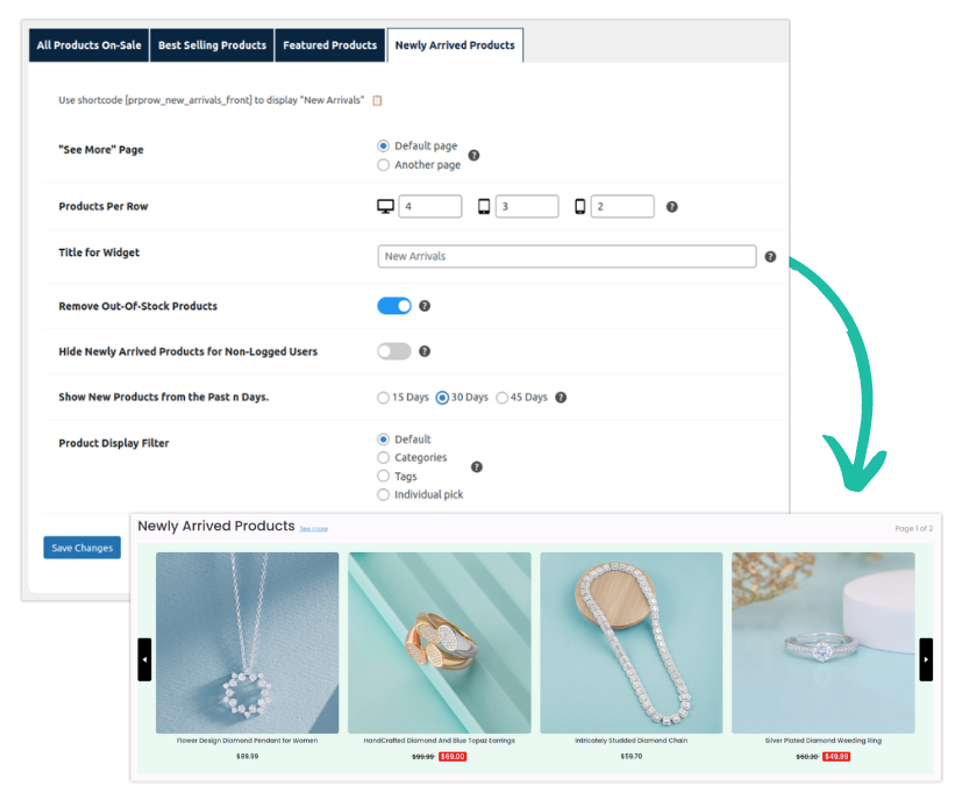
Task: Open the Product Display Filter help icon
Action: 477,465
